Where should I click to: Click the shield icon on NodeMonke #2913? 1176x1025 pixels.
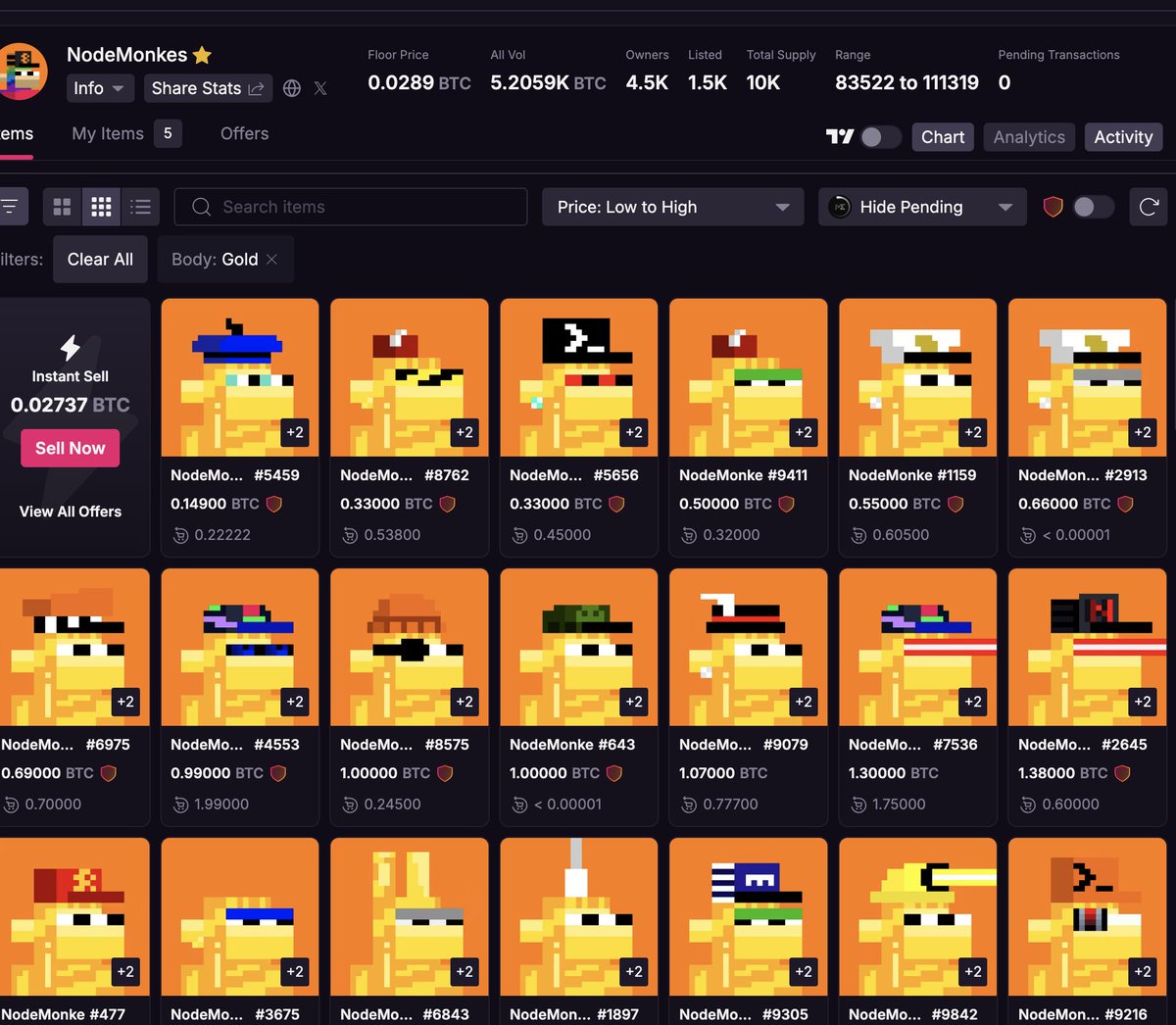pyautogui.click(x=1125, y=504)
